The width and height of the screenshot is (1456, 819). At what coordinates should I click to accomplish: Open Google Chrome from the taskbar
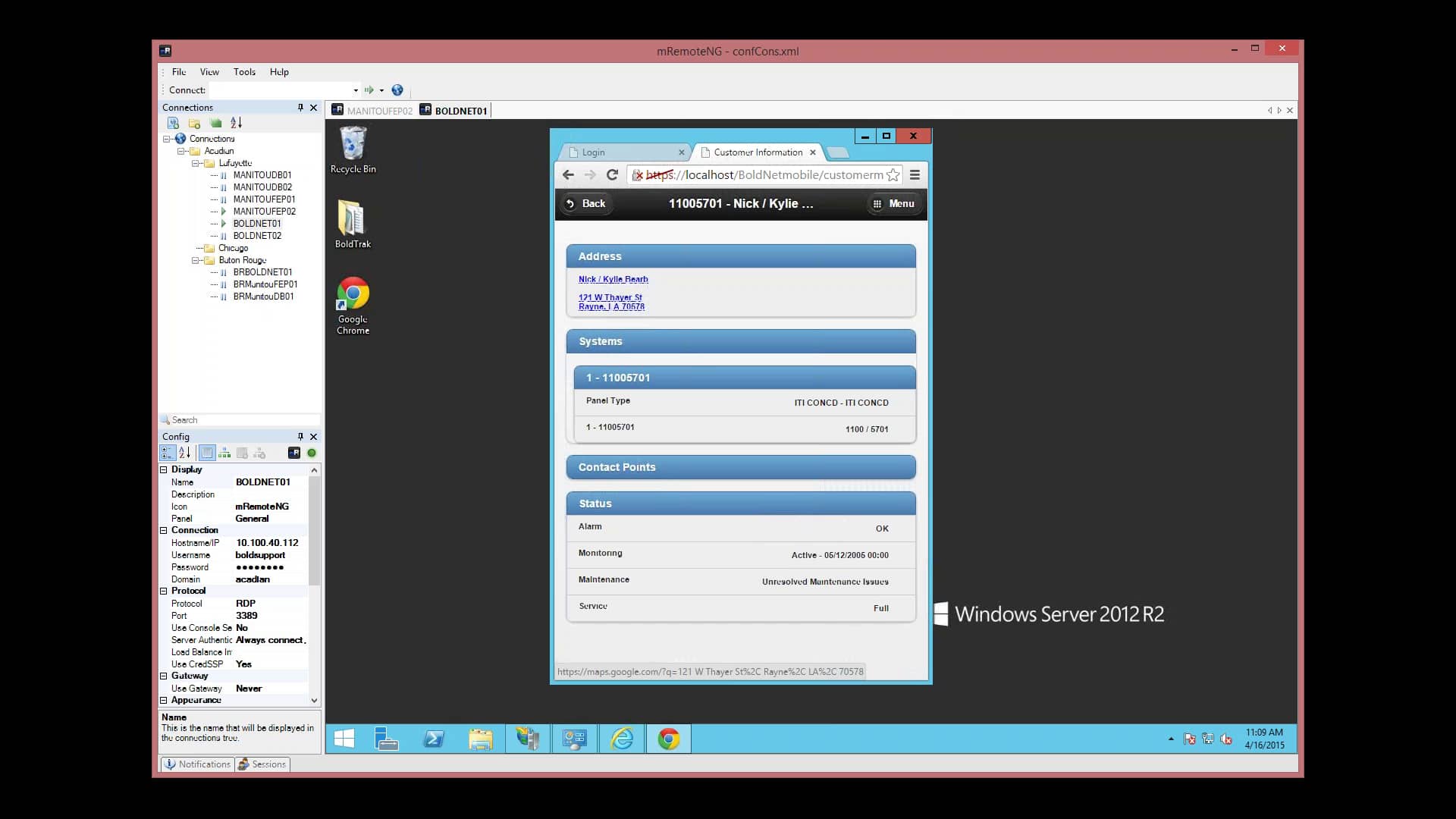click(670, 738)
